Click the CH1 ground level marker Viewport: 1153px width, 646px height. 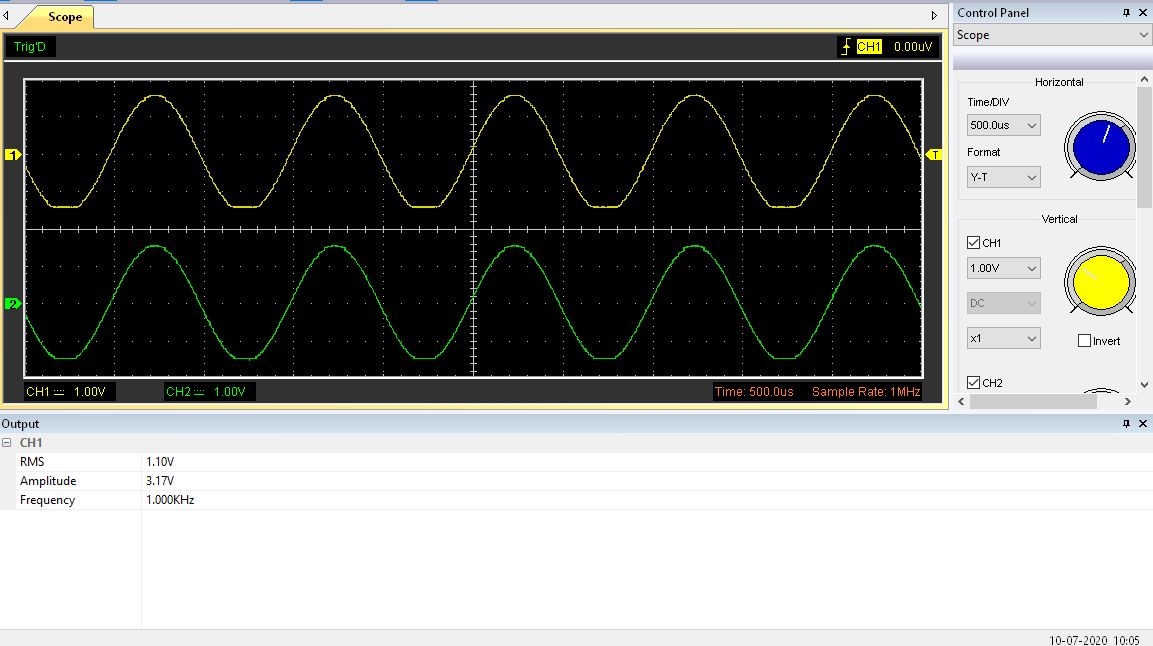coord(13,155)
